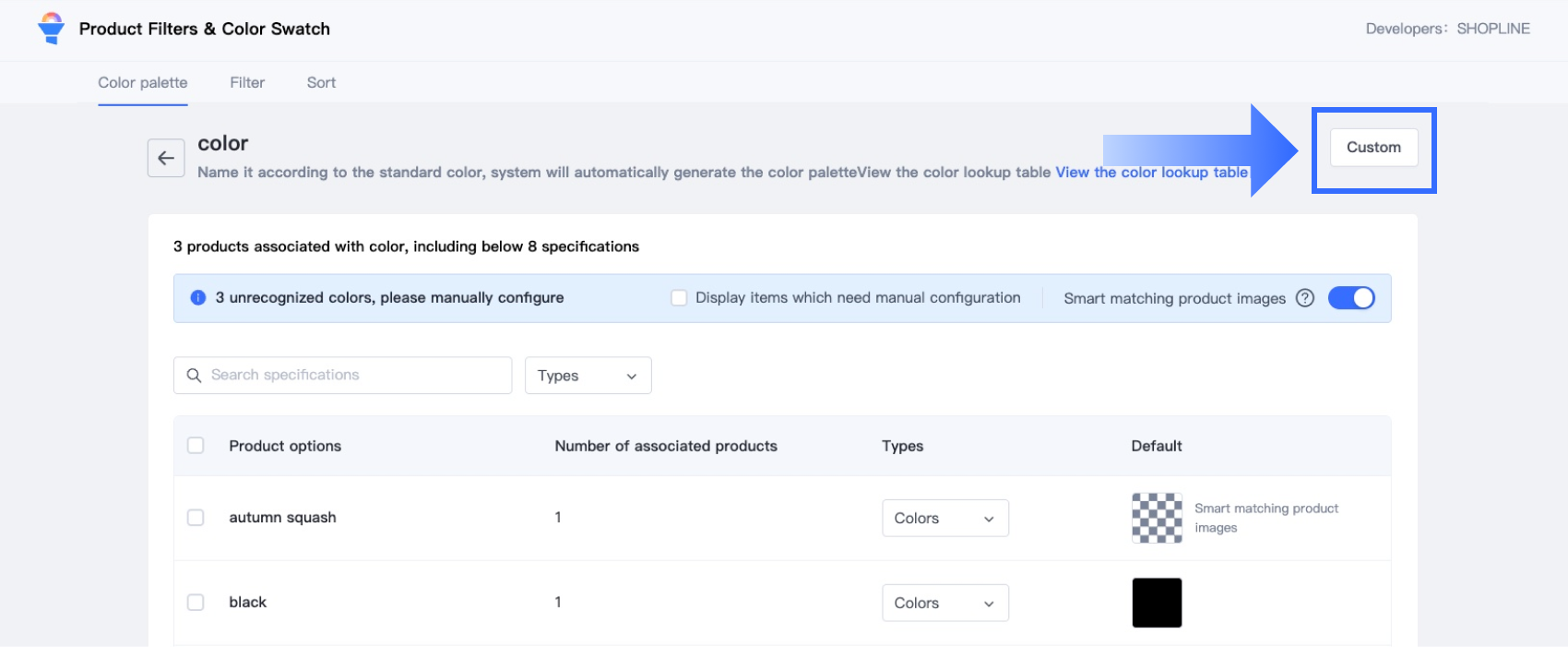
Task: Go to the Color palette tab
Action: [x=143, y=83]
